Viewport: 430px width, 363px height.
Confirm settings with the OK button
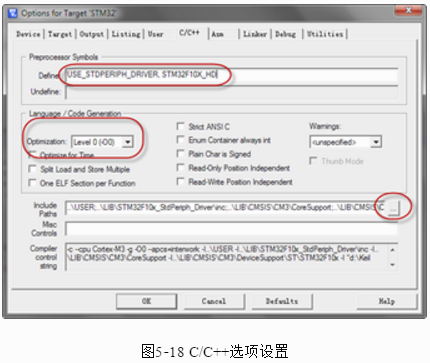pyautogui.click(x=147, y=301)
